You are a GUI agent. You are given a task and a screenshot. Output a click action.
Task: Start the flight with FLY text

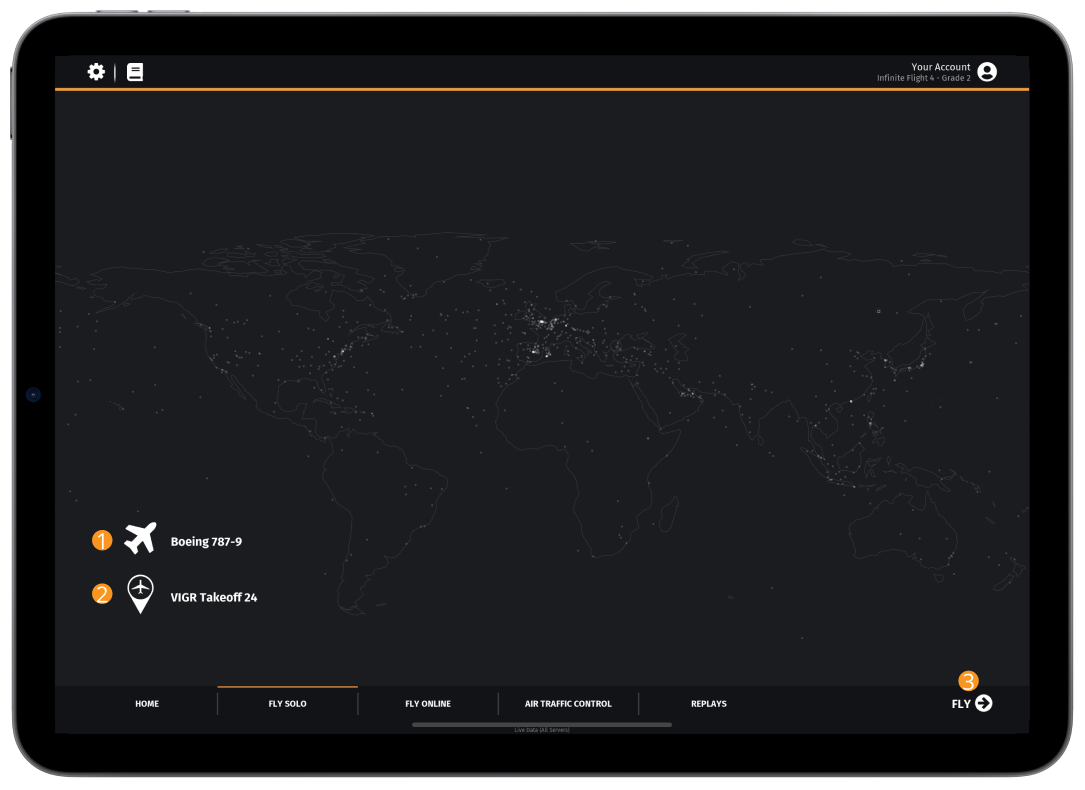[961, 704]
